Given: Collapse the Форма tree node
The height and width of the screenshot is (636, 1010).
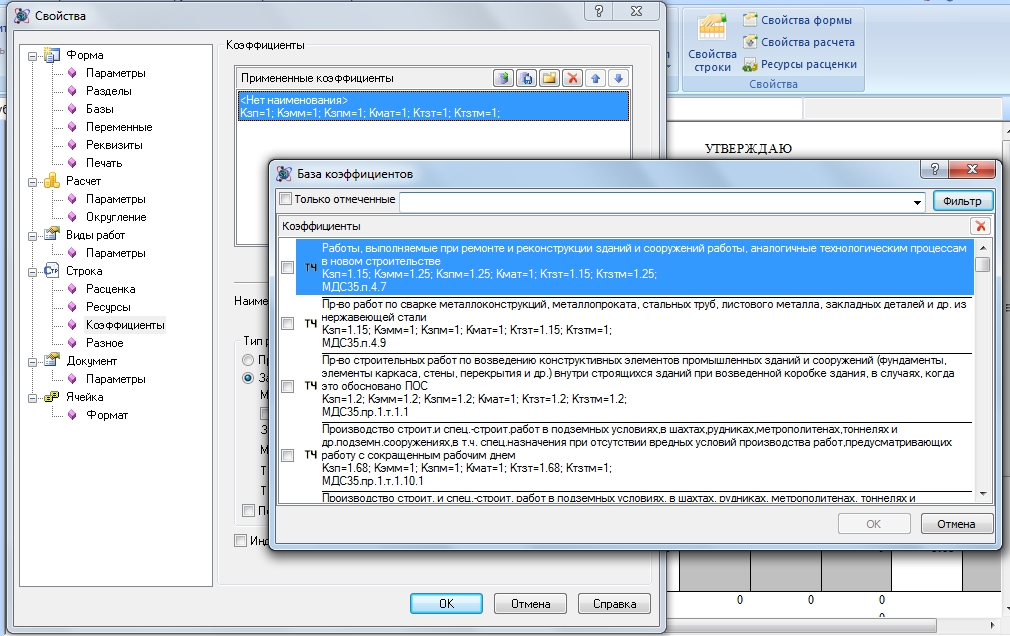Looking at the screenshot, I should [x=32, y=55].
